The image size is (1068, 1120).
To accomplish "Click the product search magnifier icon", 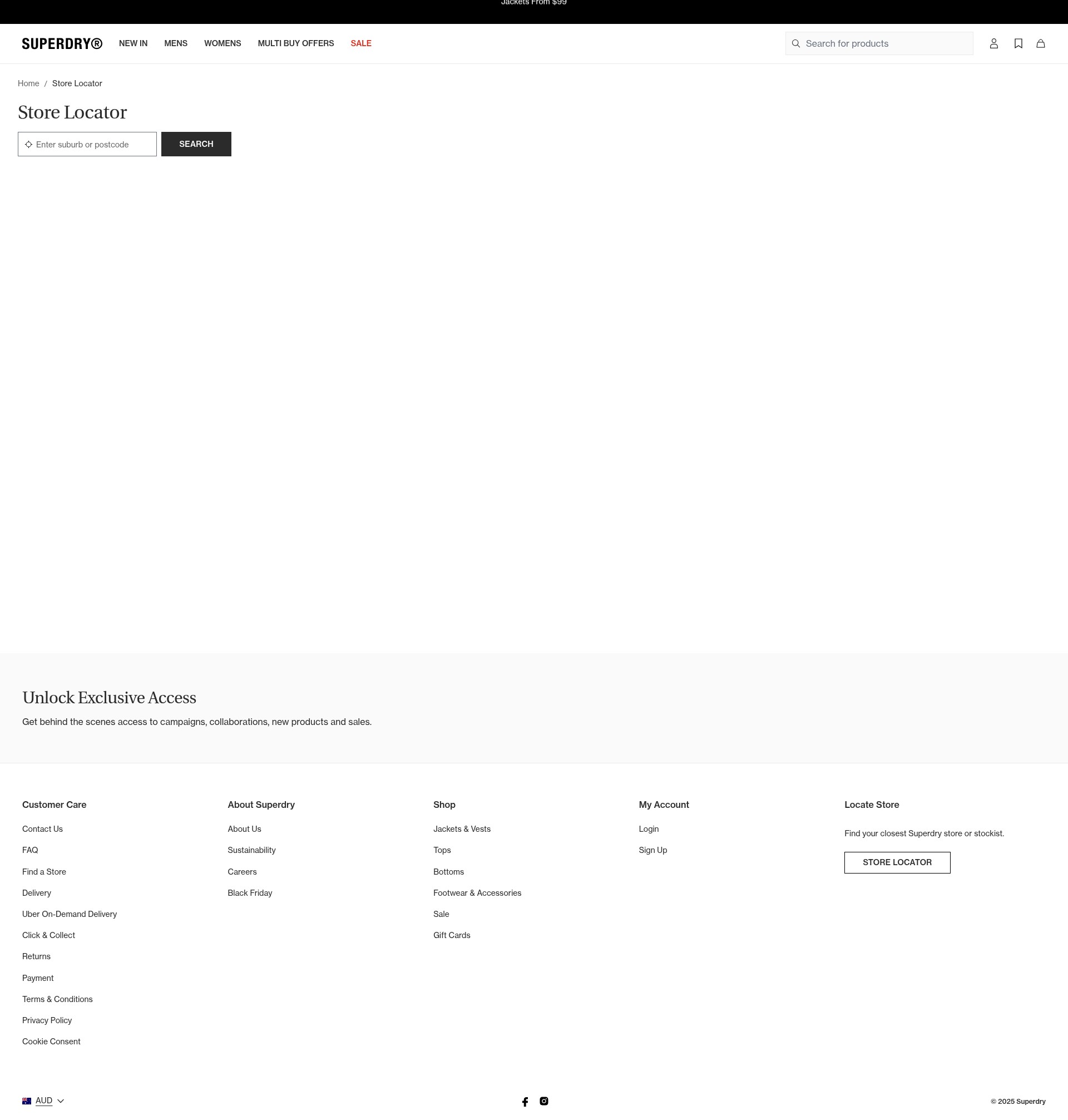I will tap(795, 44).
